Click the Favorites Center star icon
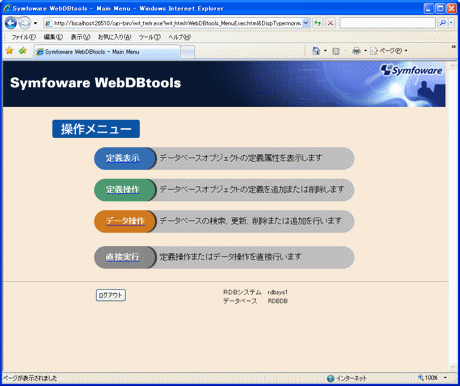The height and width of the screenshot is (386, 460). tap(10, 51)
